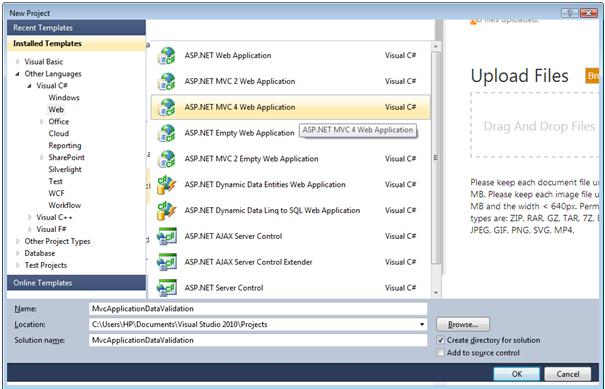
Task: Open the Recent Templates section
Action: [x=76, y=28]
